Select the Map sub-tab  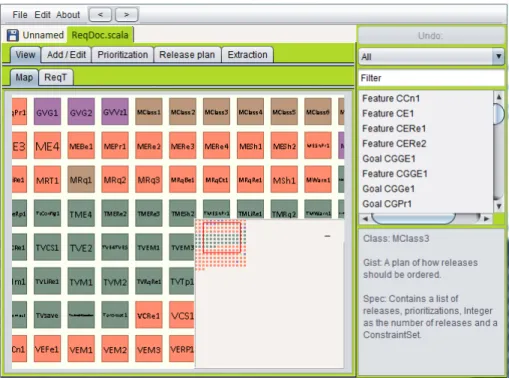click(24, 77)
